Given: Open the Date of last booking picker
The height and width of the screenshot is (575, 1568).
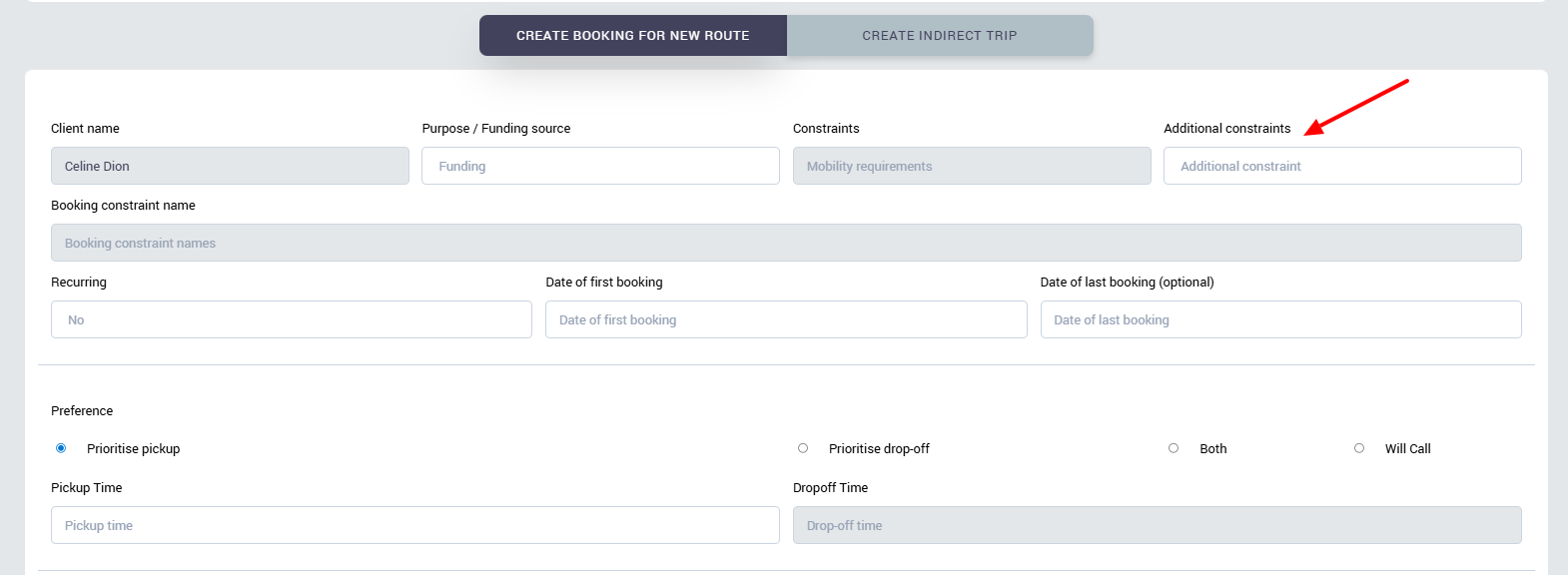Looking at the screenshot, I should coord(1280,319).
